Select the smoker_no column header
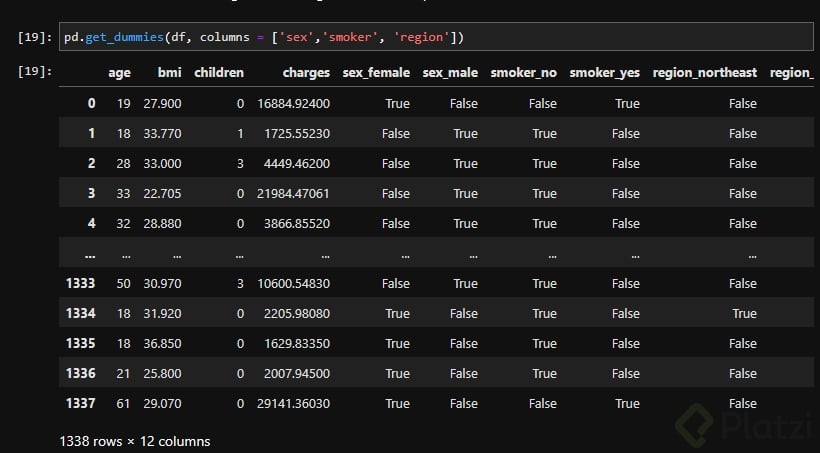Image resolution: width=820 pixels, height=453 pixels. pos(524,73)
